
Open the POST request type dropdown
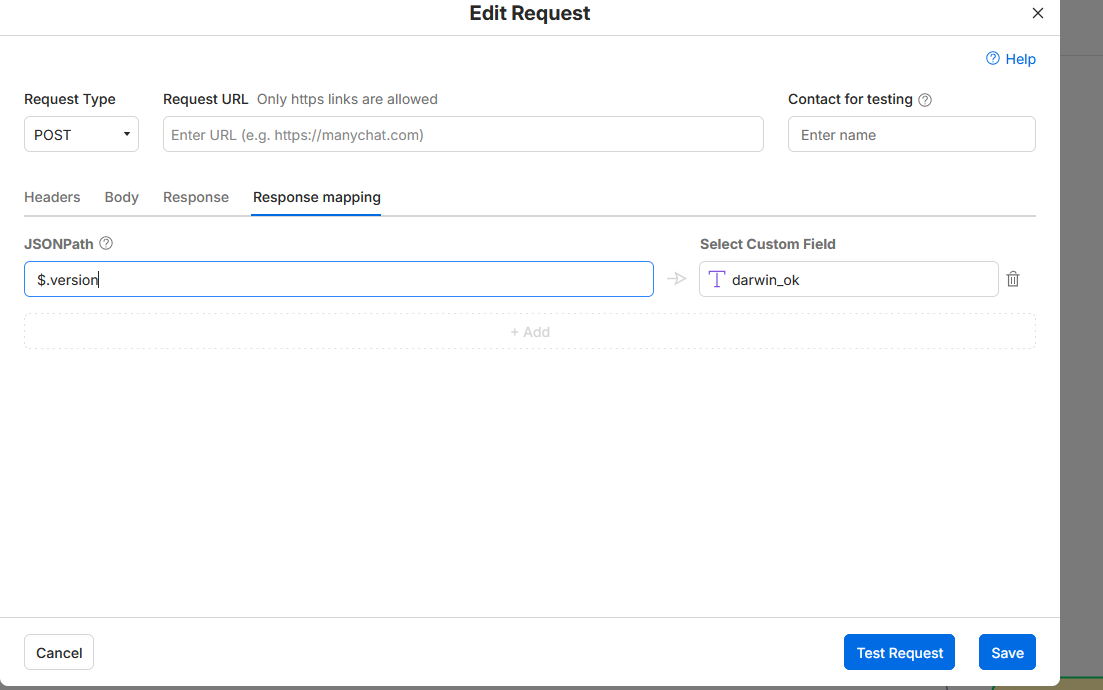[x=82, y=134]
